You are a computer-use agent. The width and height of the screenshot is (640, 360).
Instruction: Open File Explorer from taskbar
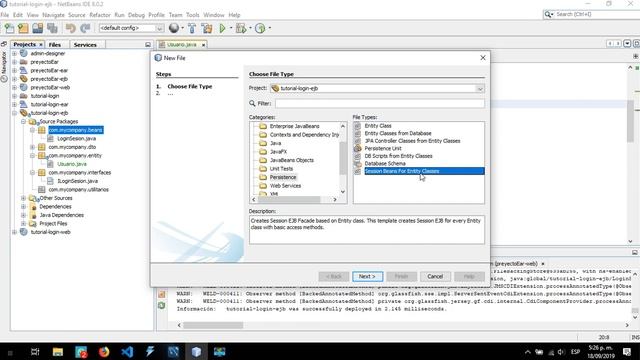pos(58,351)
